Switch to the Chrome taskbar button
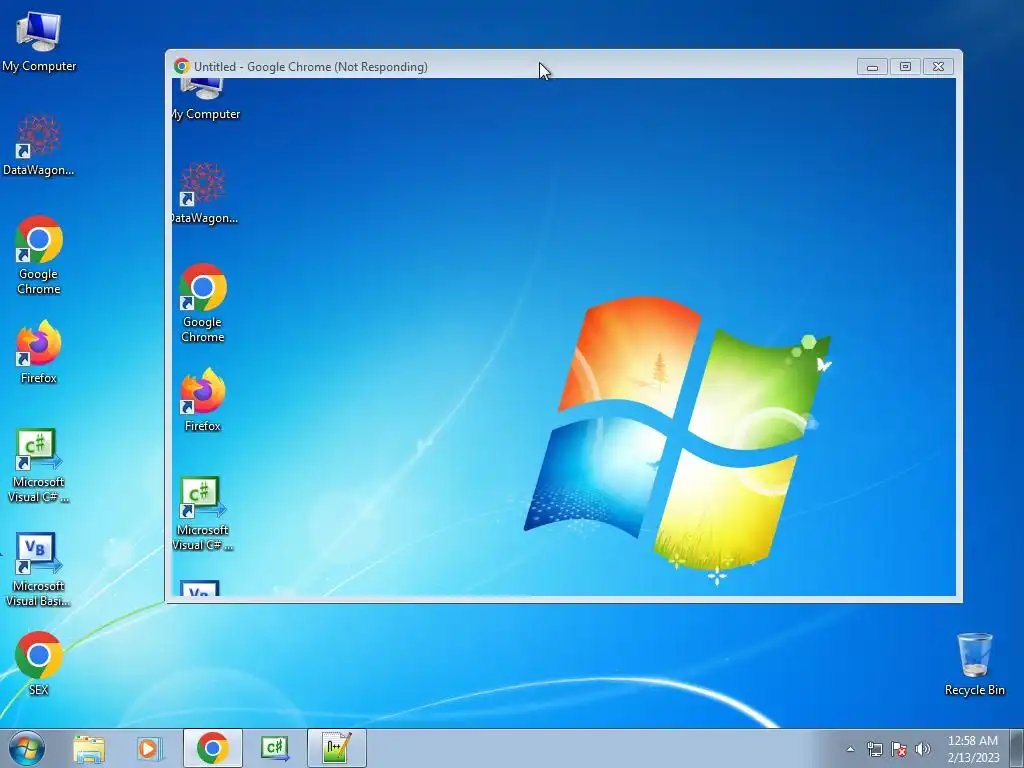Image resolution: width=1024 pixels, height=768 pixels. (x=212, y=748)
